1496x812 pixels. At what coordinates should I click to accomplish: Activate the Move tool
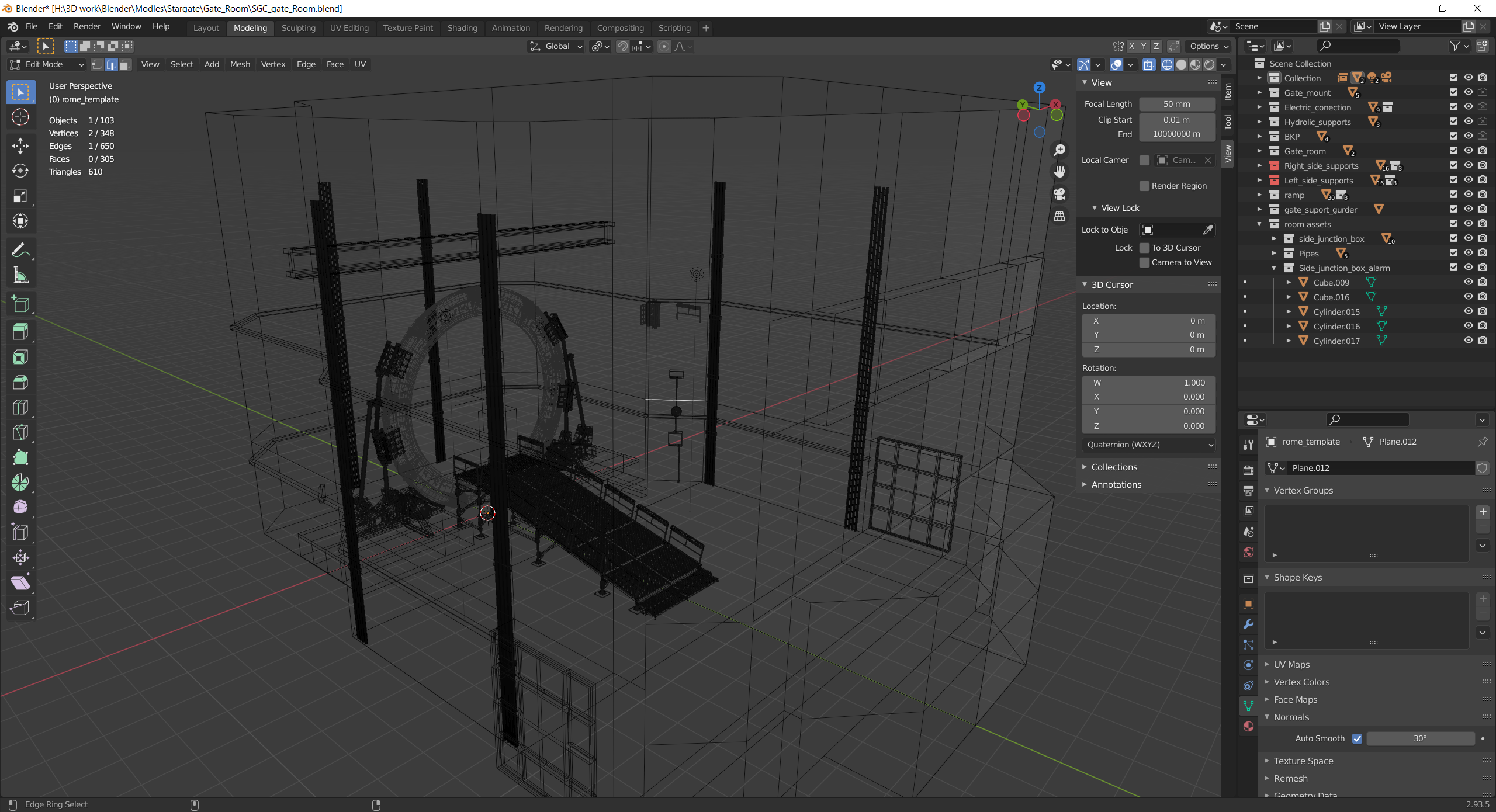tap(20, 145)
